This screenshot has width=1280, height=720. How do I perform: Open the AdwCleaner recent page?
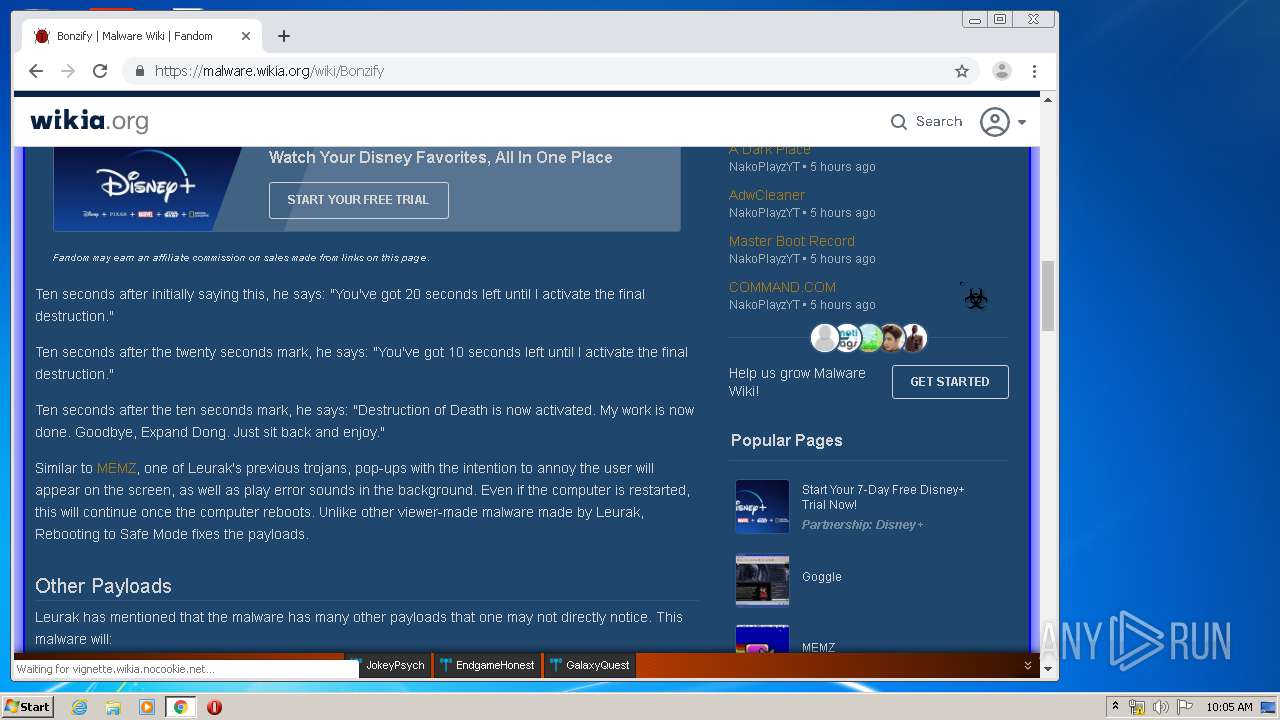click(x=766, y=195)
